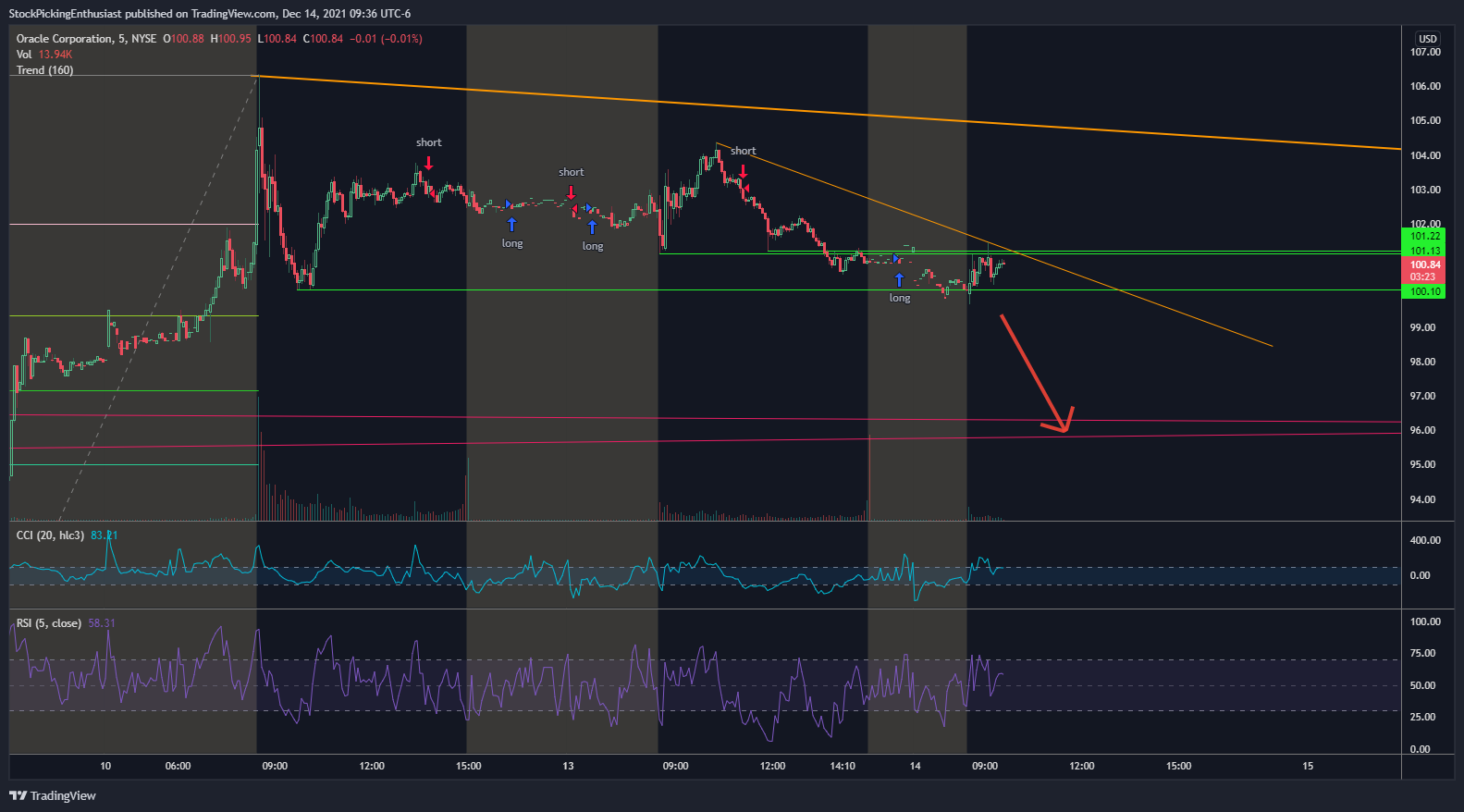Click 75.00 on the RSI scale

[1423, 653]
